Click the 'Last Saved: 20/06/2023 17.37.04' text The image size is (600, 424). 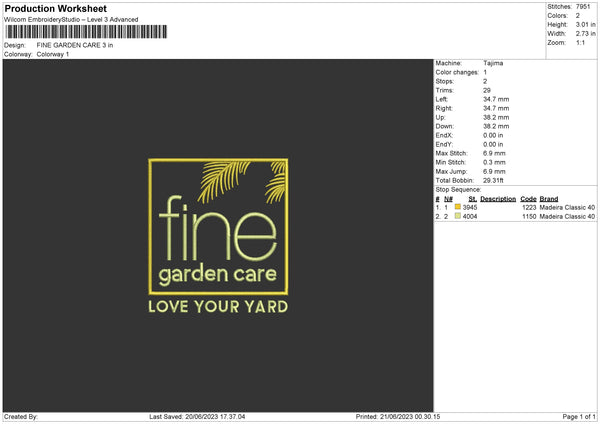click(197, 416)
